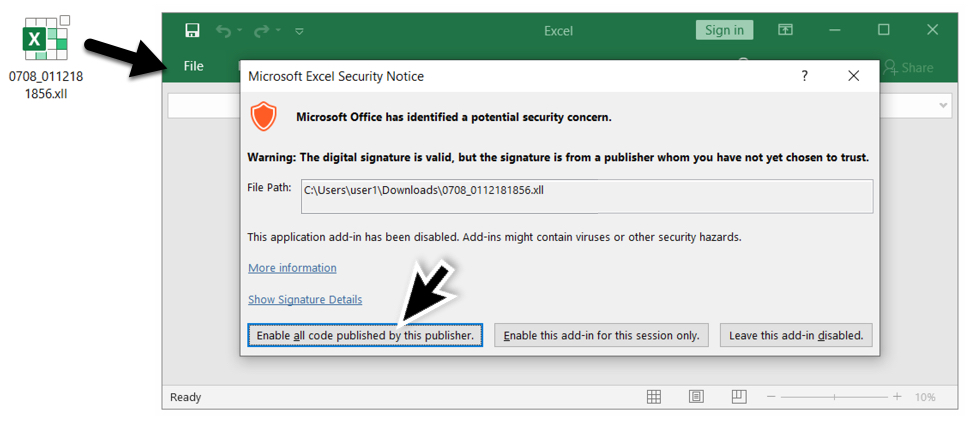Switch to Page Layout view

[696, 397]
